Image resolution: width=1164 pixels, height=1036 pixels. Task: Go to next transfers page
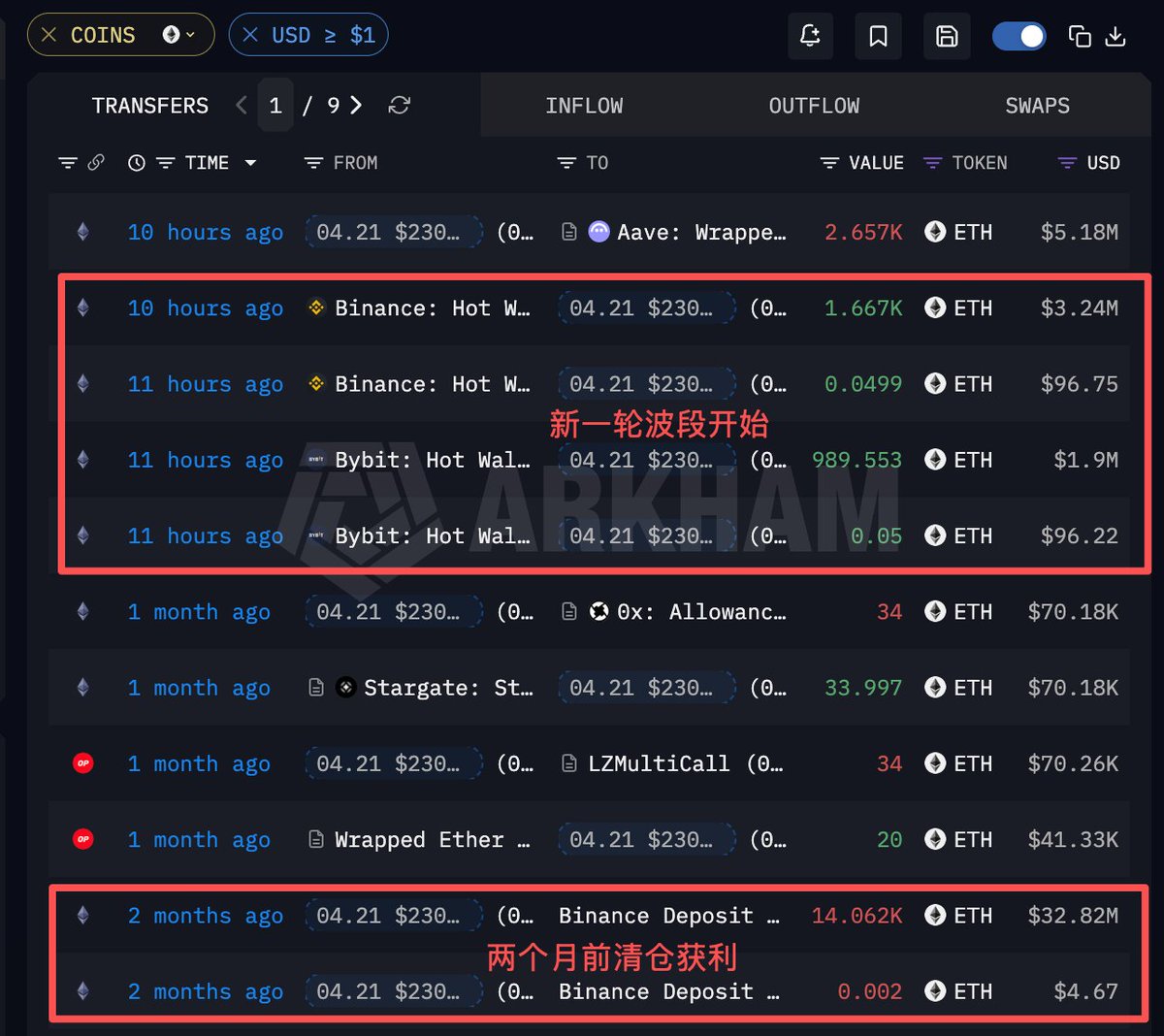coord(356,105)
